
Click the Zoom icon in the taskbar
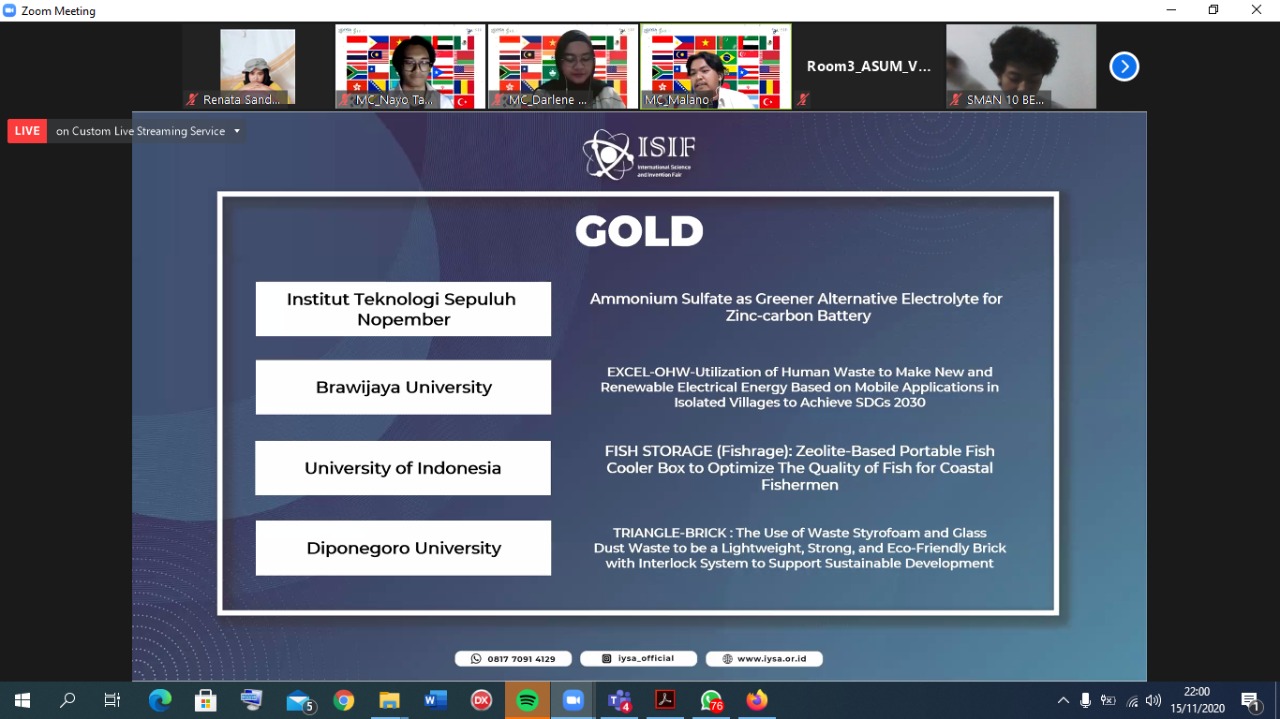573,700
